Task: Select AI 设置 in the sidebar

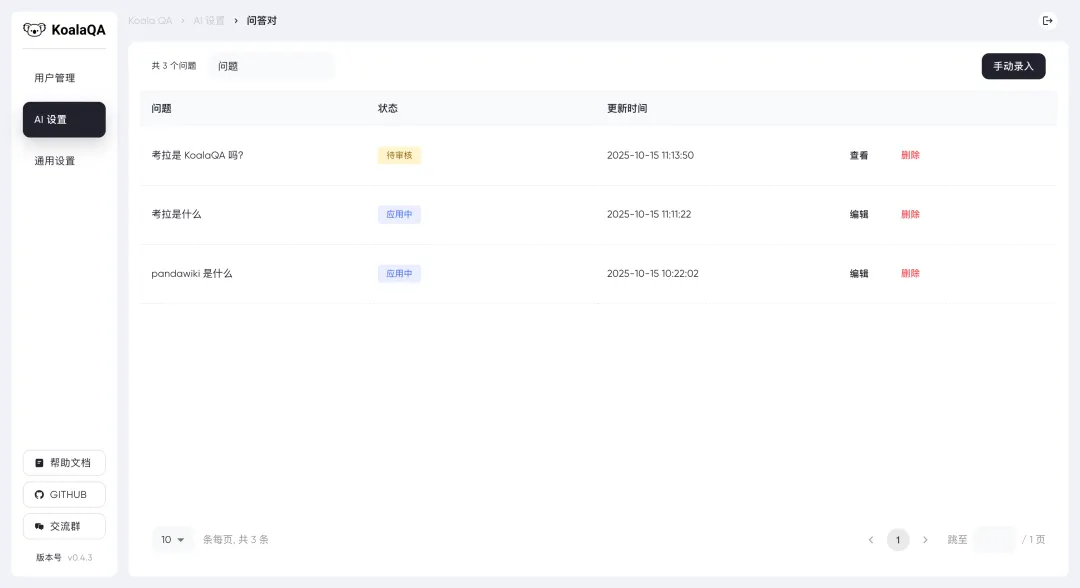Action: pos(64,119)
